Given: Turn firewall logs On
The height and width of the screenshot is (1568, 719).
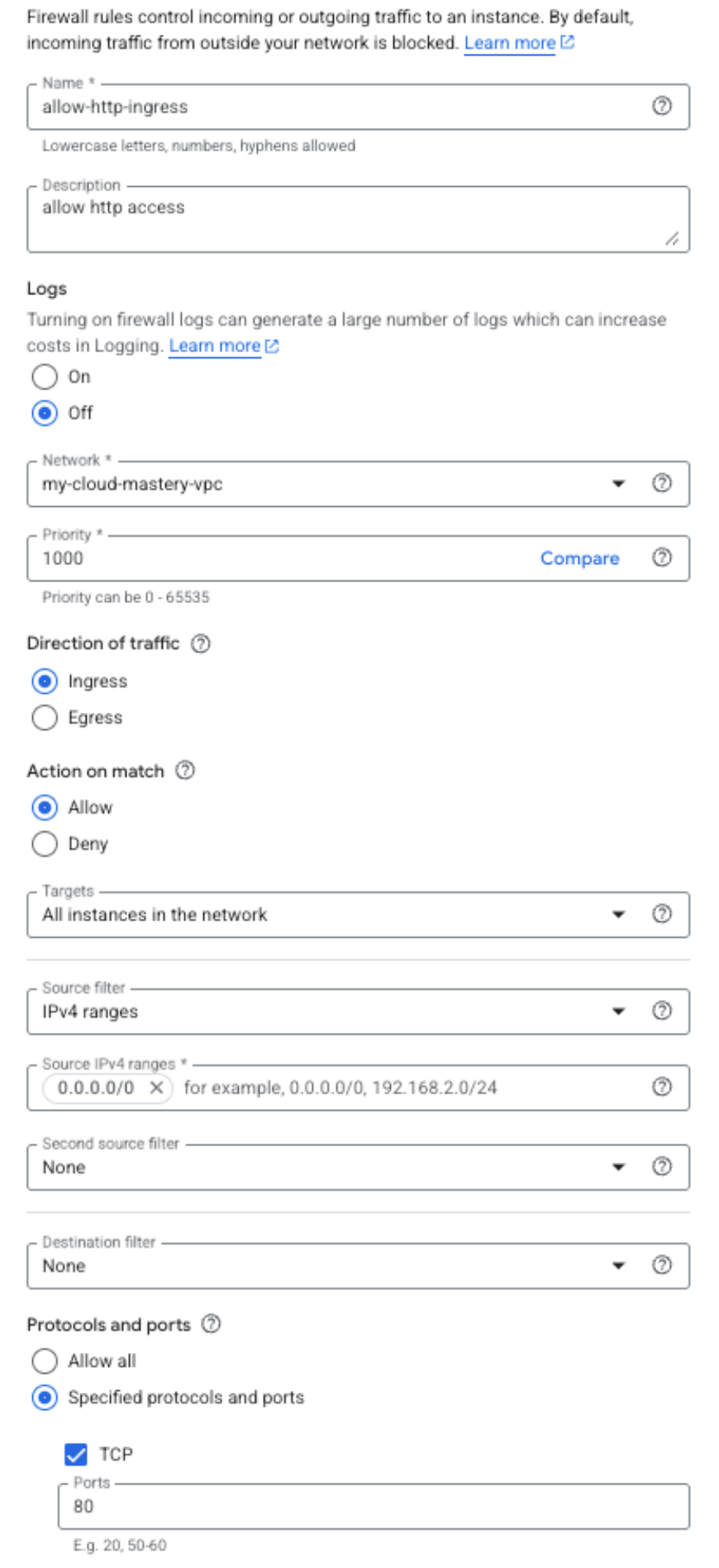Looking at the screenshot, I should click(x=45, y=377).
